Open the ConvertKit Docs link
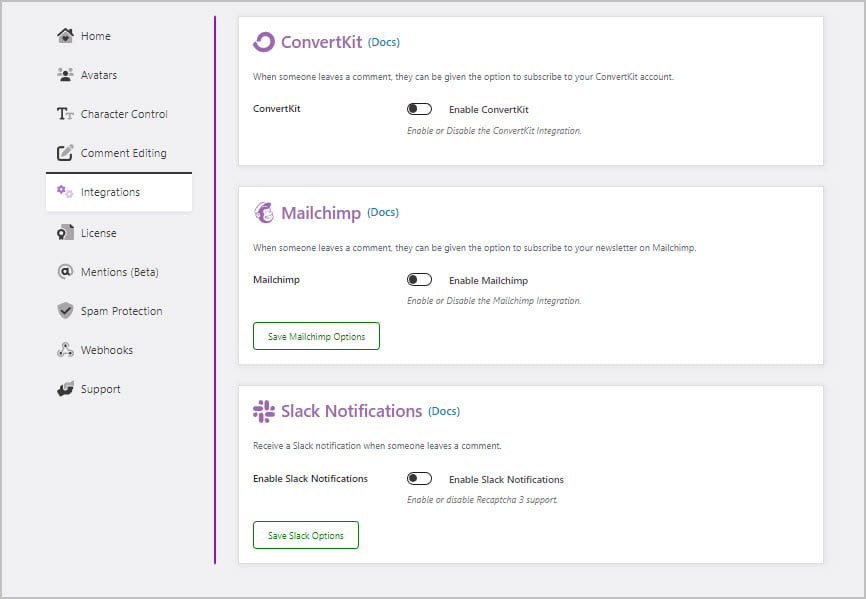The image size is (866, 599). tap(385, 42)
